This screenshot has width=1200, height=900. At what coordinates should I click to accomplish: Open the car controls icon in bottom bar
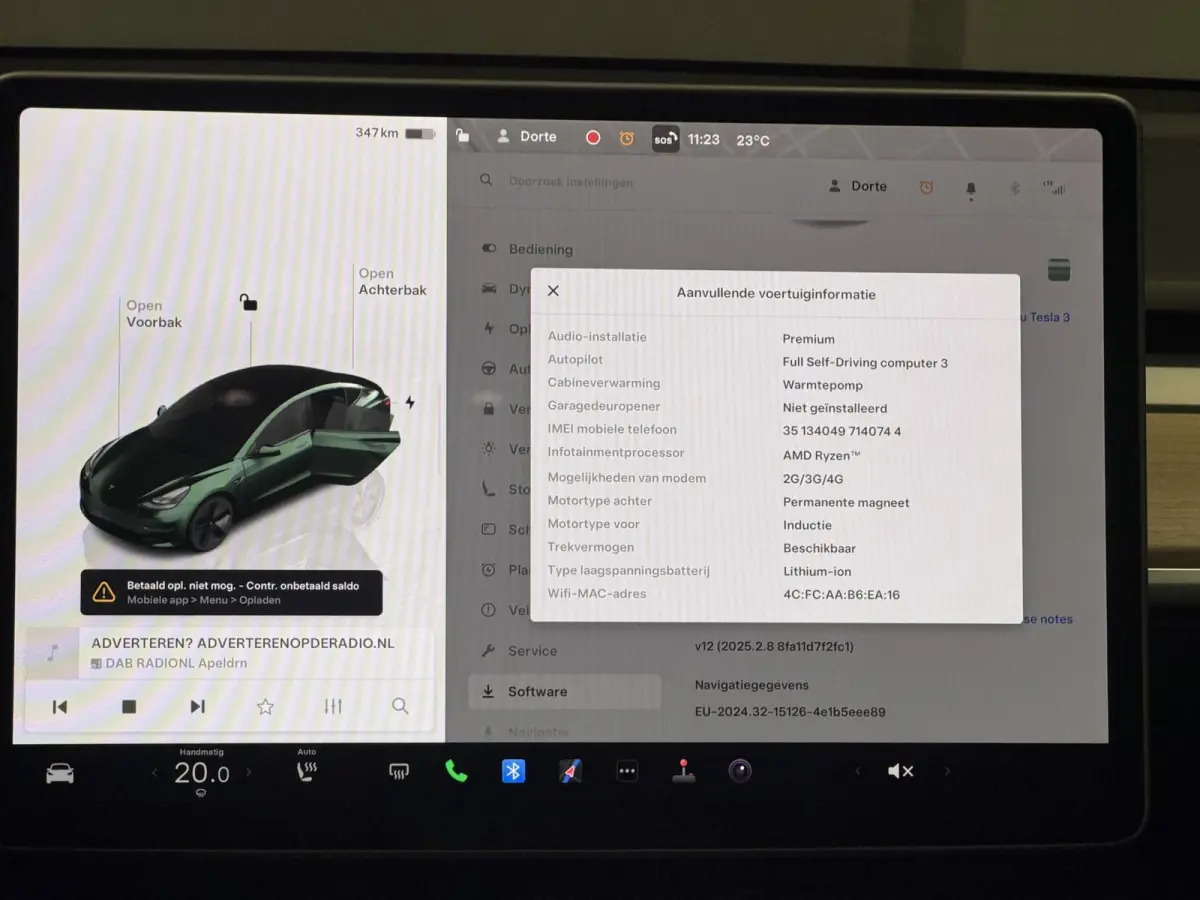[60, 773]
